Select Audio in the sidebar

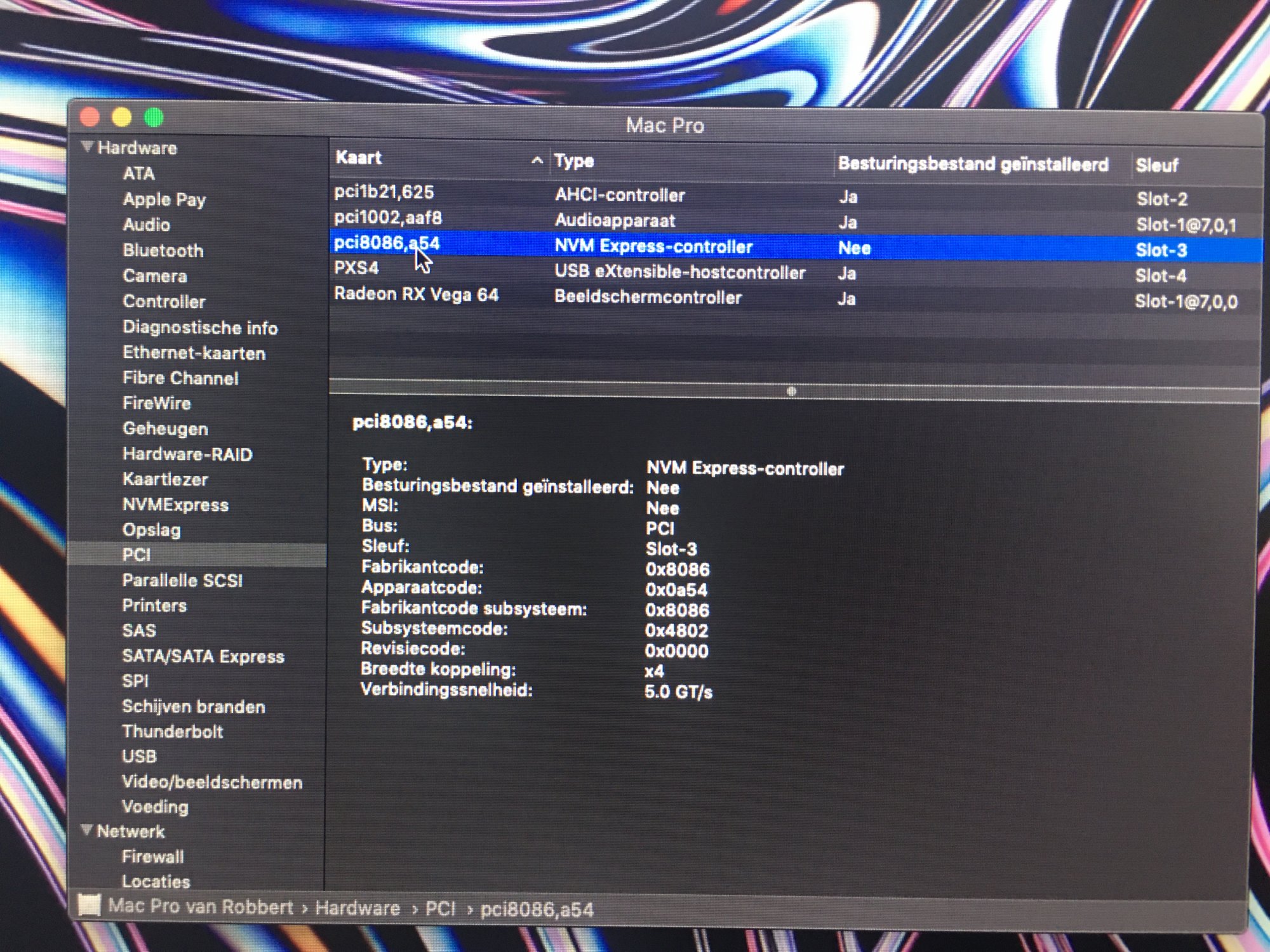(x=146, y=225)
